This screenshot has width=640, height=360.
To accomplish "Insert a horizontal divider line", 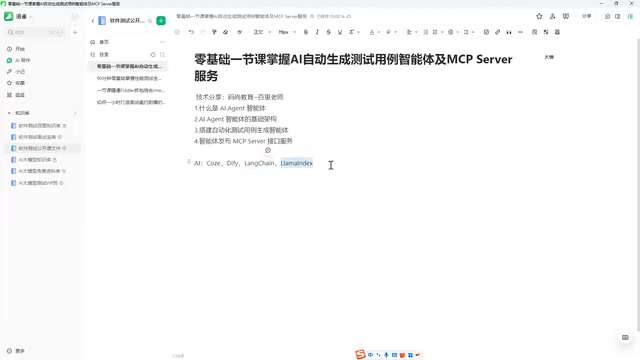I will coord(520,32).
